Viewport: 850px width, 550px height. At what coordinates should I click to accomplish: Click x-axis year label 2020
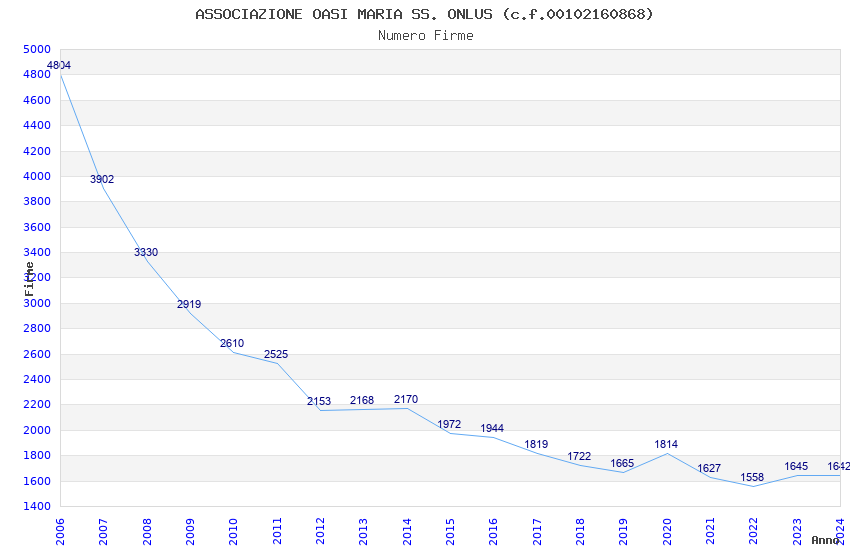pyautogui.click(x=667, y=532)
